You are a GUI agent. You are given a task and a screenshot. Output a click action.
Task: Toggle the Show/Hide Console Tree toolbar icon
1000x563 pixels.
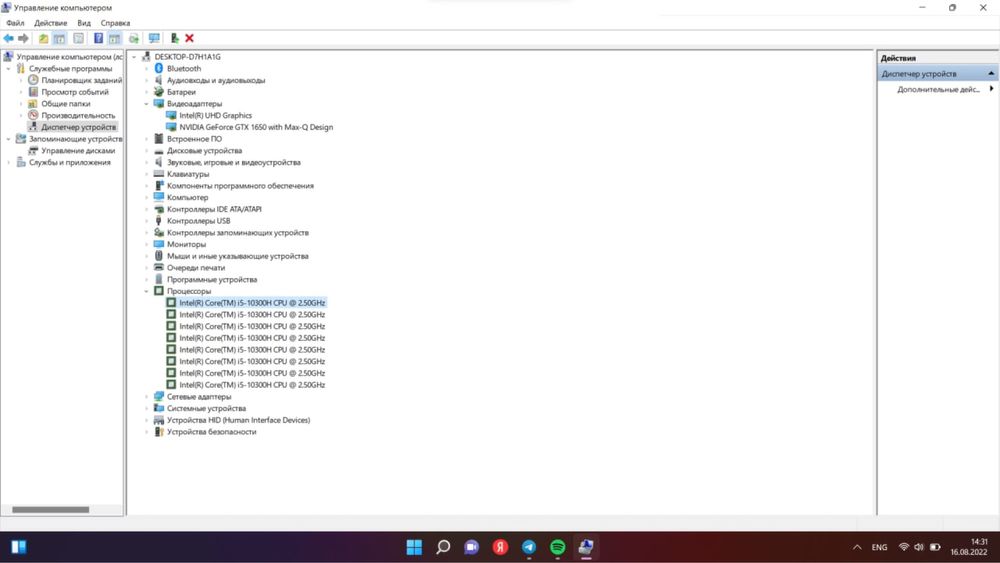click(x=59, y=39)
